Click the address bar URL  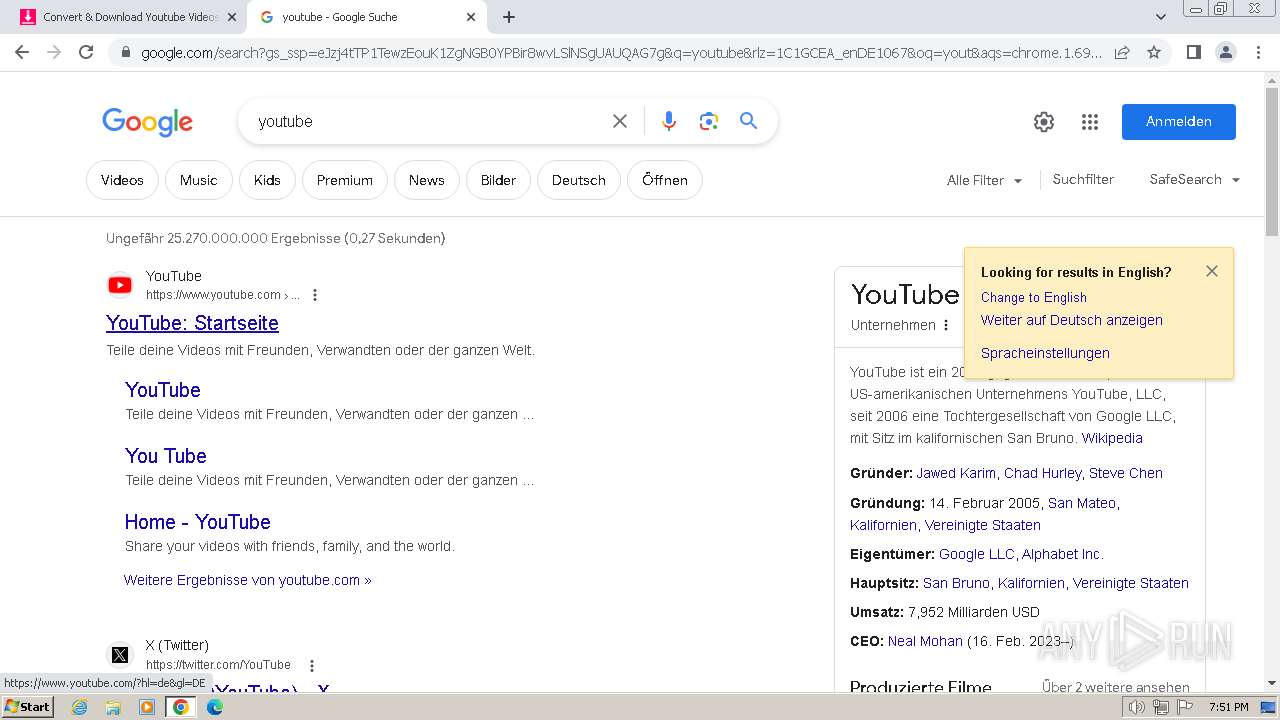click(620, 52)
